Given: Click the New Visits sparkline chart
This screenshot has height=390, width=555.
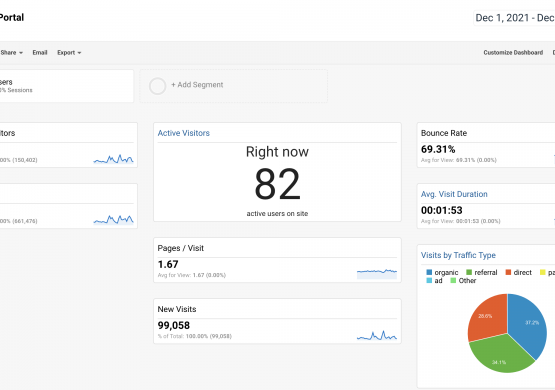Looking at the screenshot, I should [377, 335].
